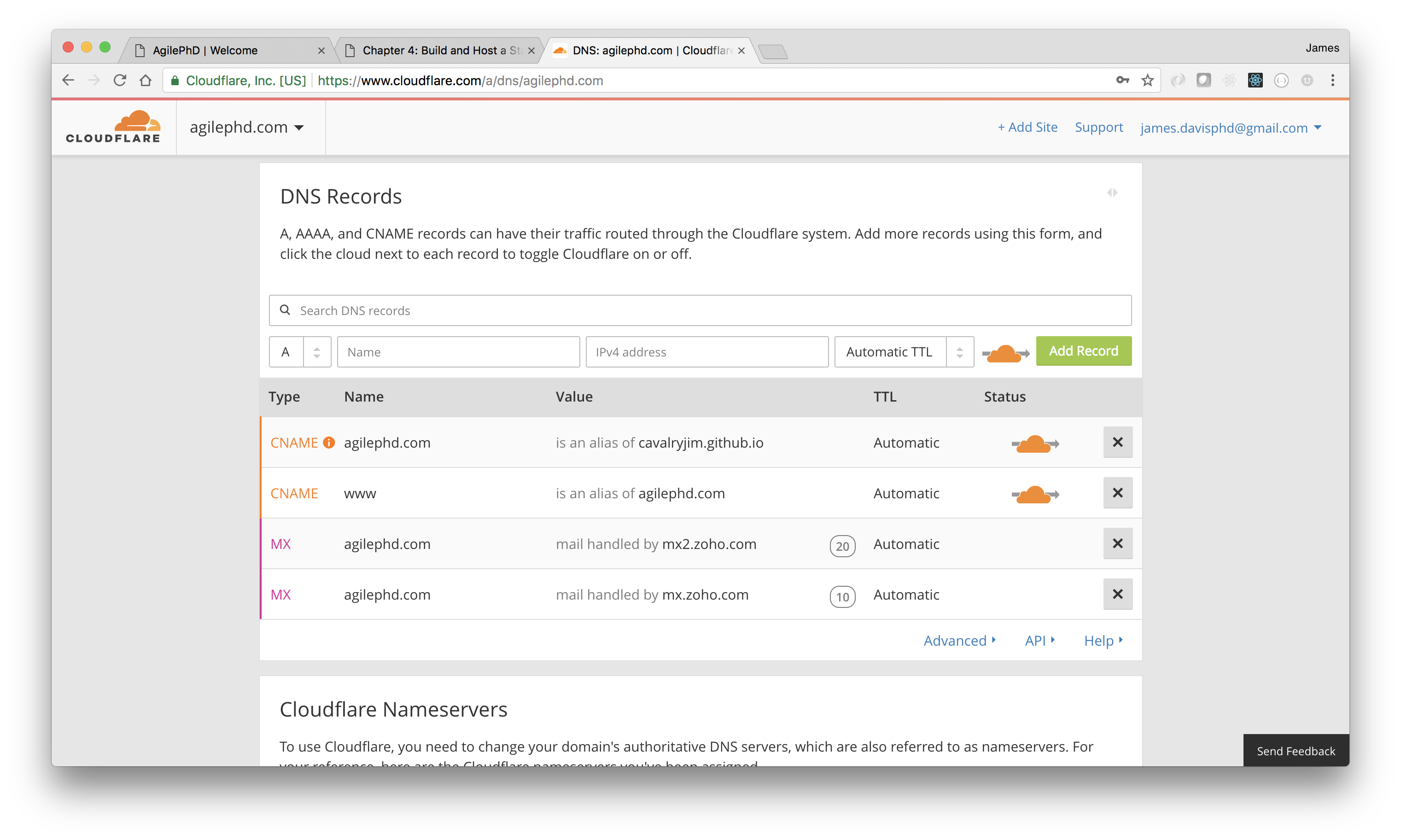This screenshot has height=840, width=1401.
Task: Click the first CNAME type label
Action: click(x=294, y=443)
